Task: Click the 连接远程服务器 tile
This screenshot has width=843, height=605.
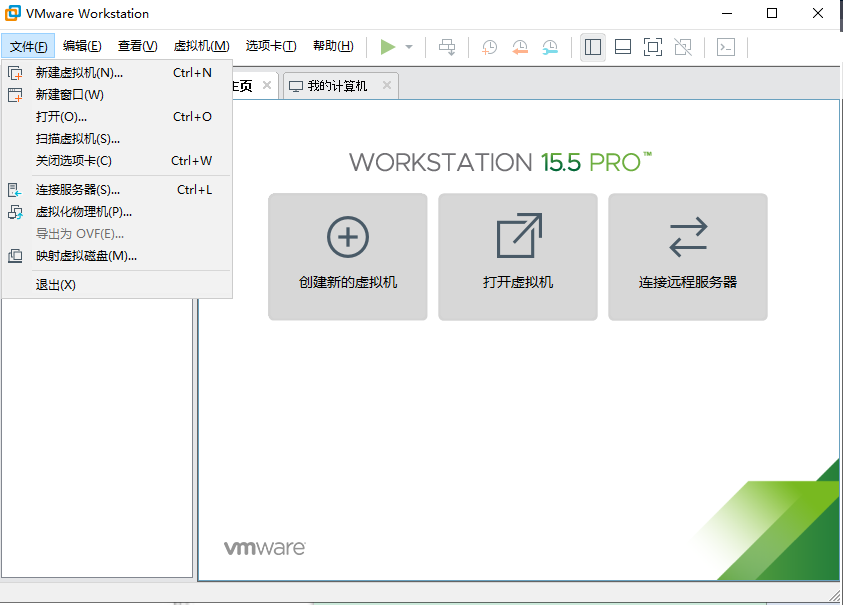Action: click(688, 257)
